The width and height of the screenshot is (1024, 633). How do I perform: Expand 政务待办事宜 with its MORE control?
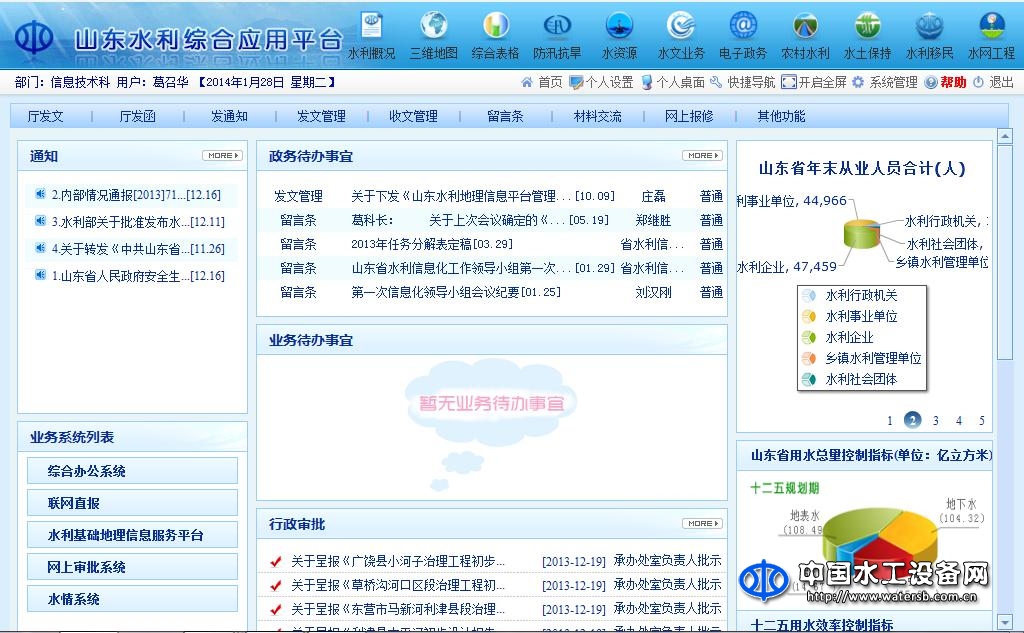tap(700, 156)
